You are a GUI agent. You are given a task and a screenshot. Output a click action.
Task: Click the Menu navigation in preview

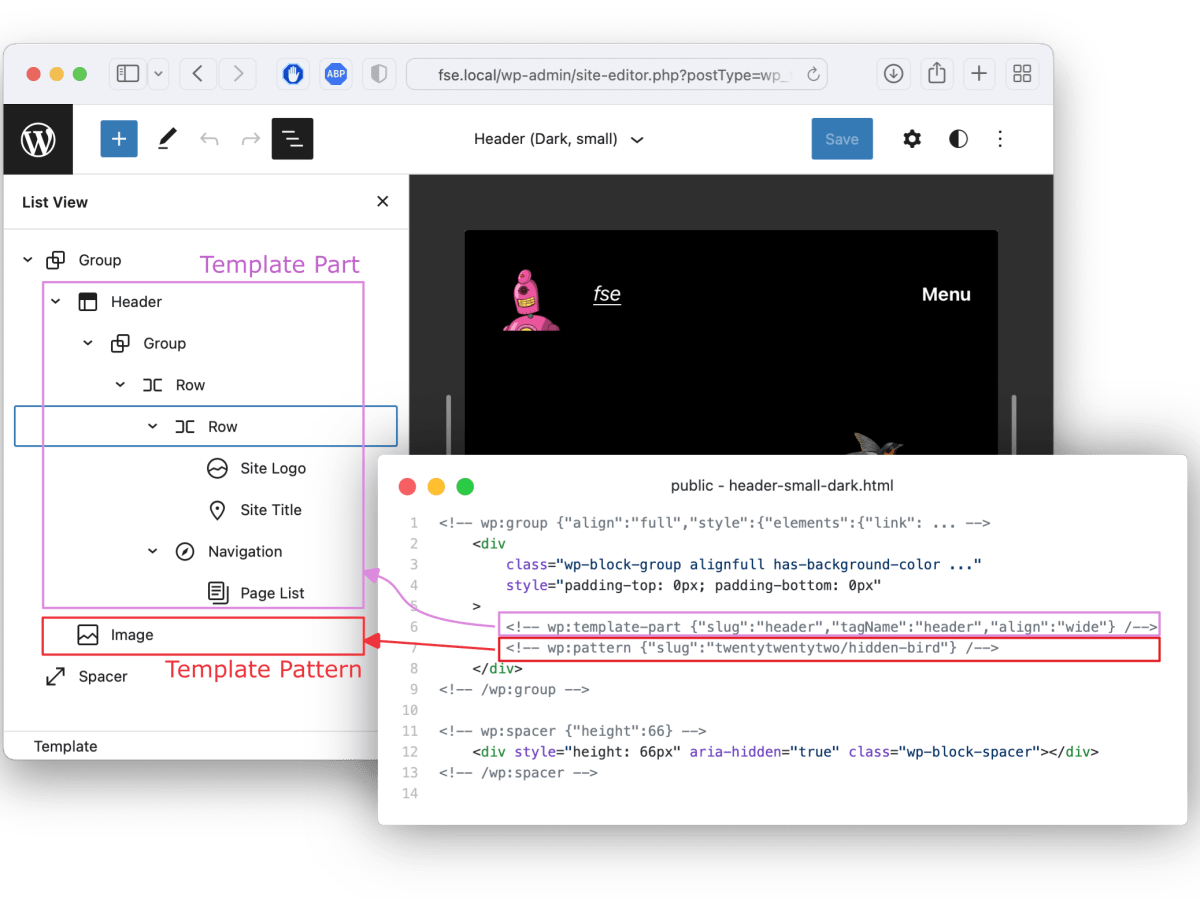pos(945,294)
